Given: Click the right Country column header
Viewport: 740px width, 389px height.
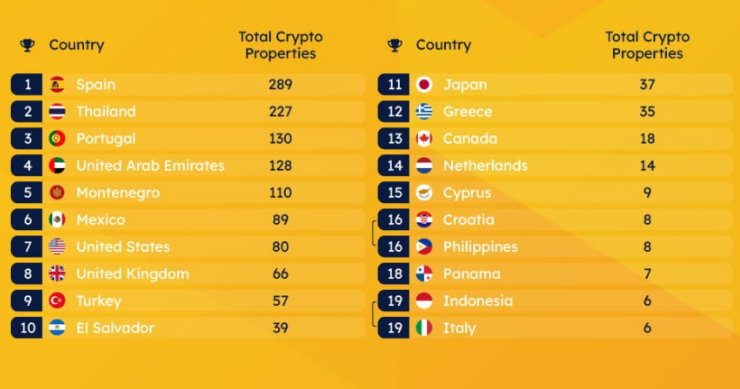Looking at the screenshot, I should 443,45.
